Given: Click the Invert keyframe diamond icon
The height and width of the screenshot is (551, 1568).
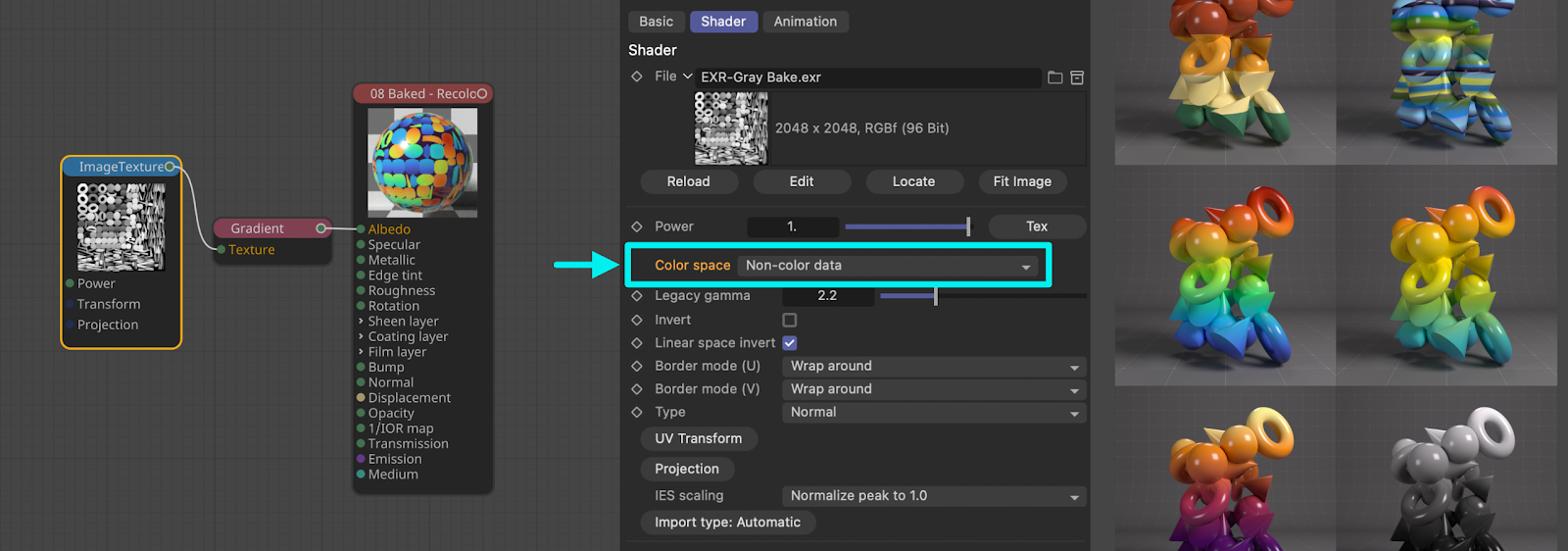Looking at the screenshot, I should (637, 320).
